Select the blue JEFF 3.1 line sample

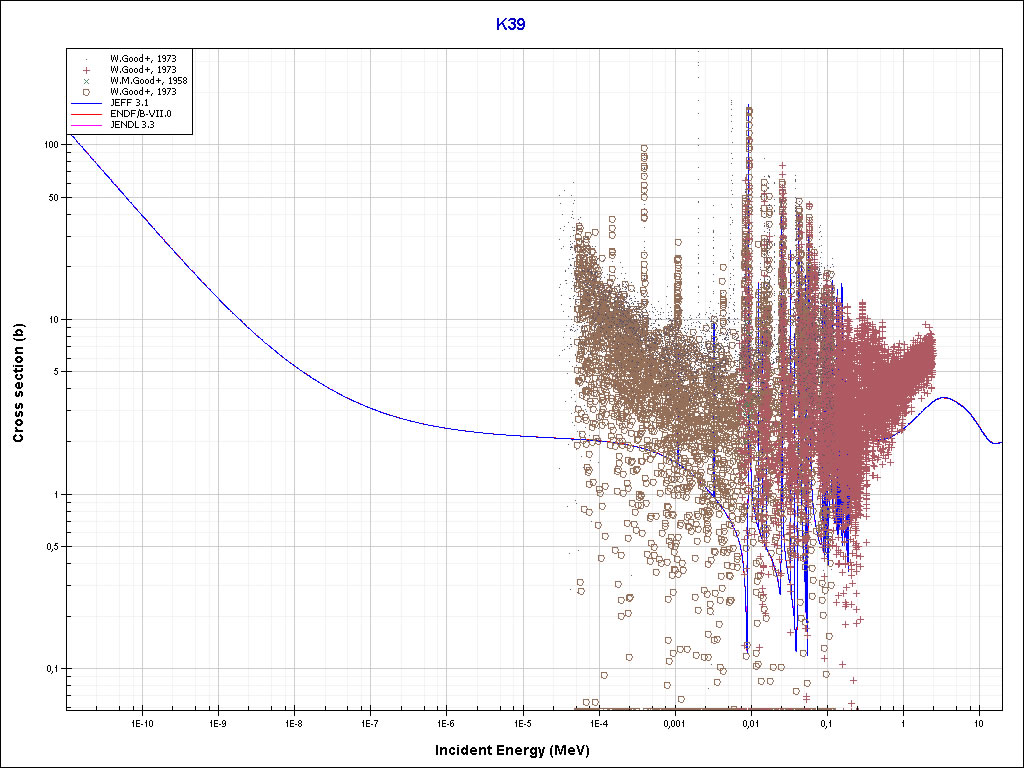87,102
